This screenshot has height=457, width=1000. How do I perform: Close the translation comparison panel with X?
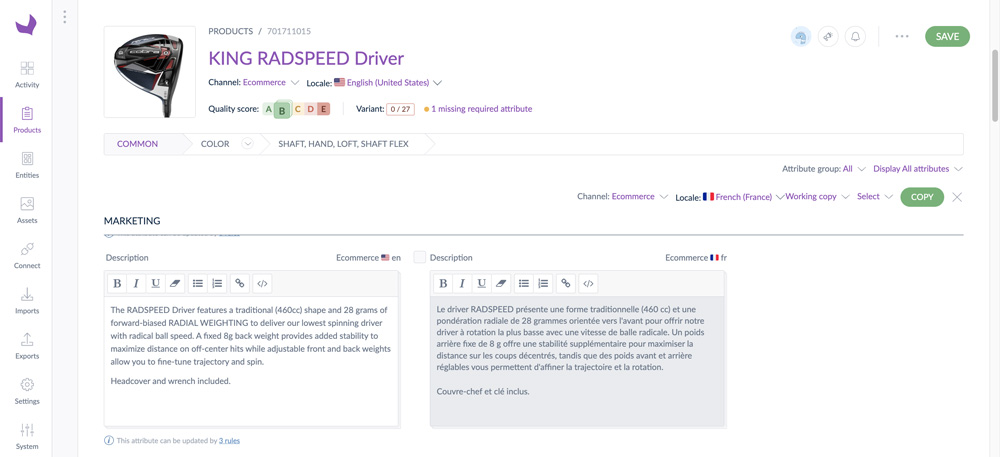coord(957,197)
